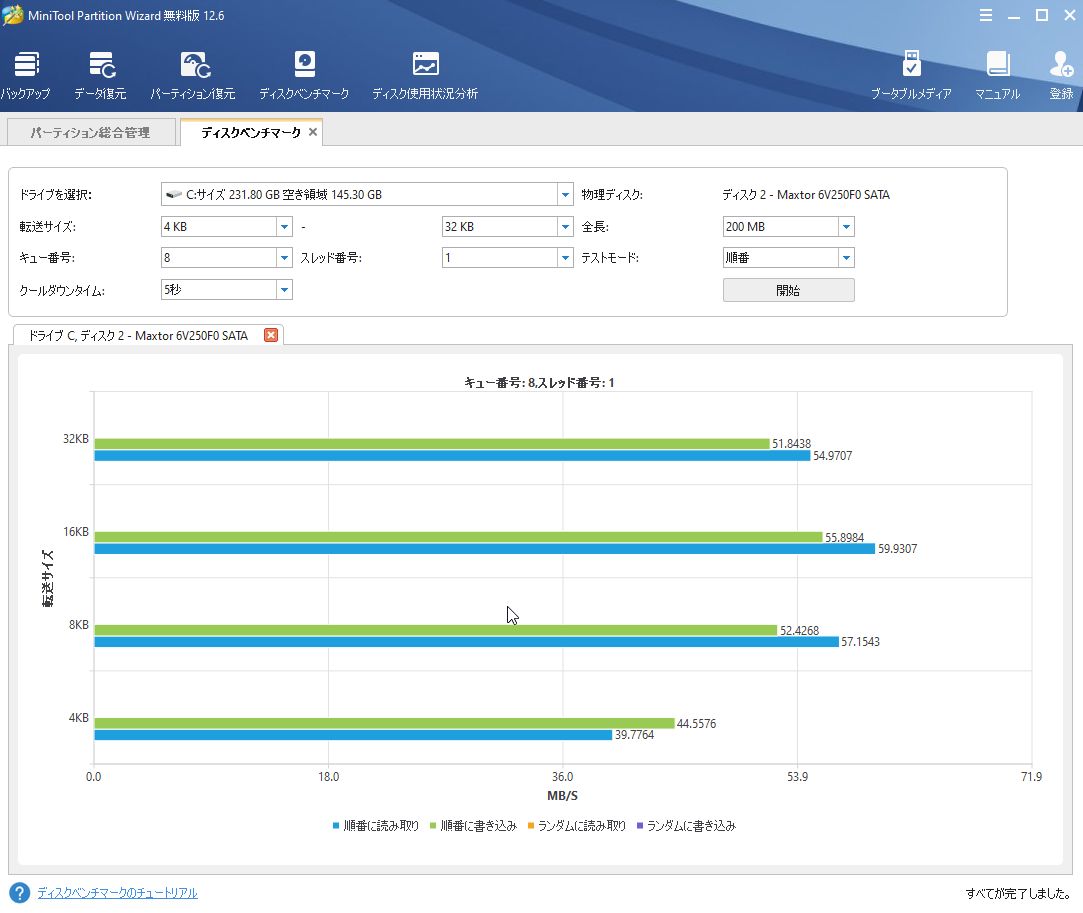Expand the 全長 200 MB dropdown

tap(846, 227)
